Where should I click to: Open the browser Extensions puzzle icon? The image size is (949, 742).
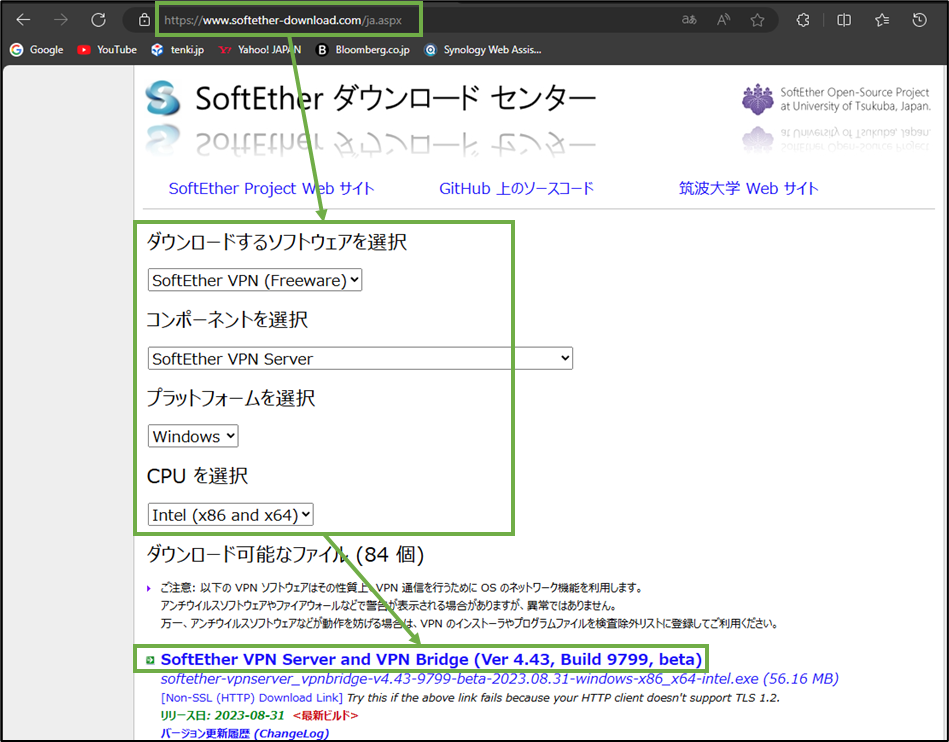click(803, 20)
